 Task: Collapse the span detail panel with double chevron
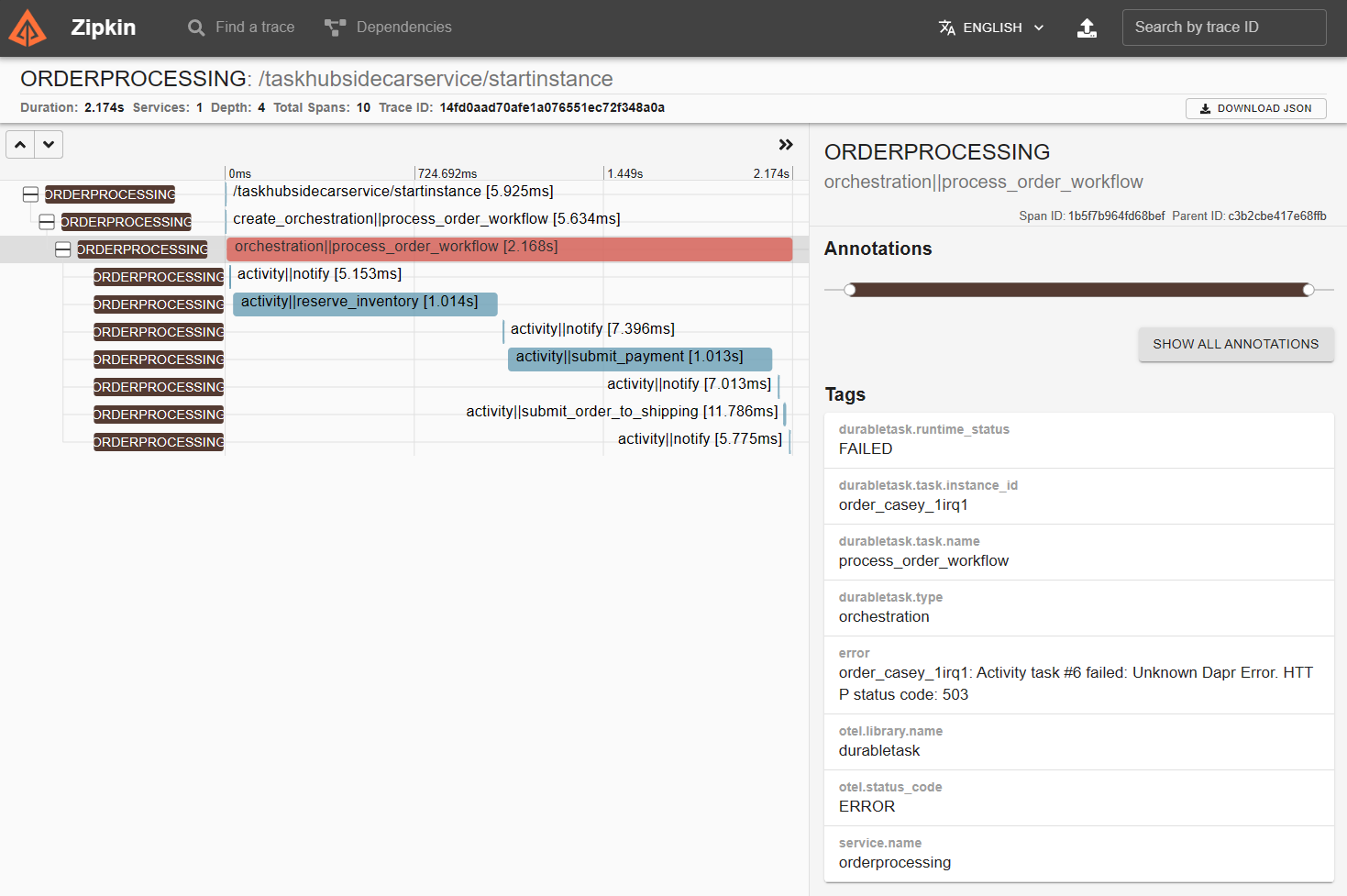click(786, 145)
